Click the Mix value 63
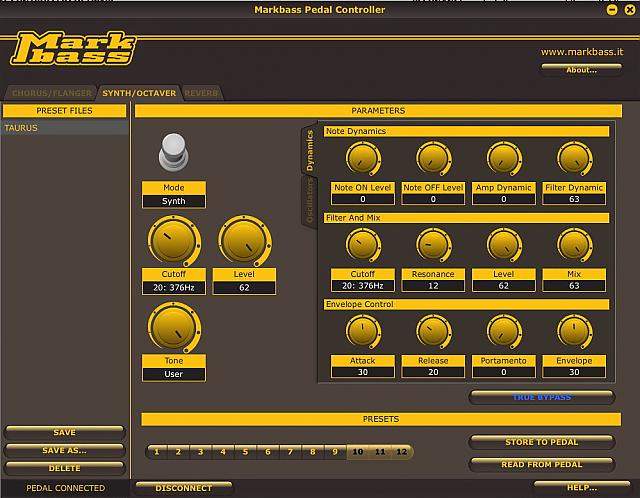640x498 pixels. 574,286
